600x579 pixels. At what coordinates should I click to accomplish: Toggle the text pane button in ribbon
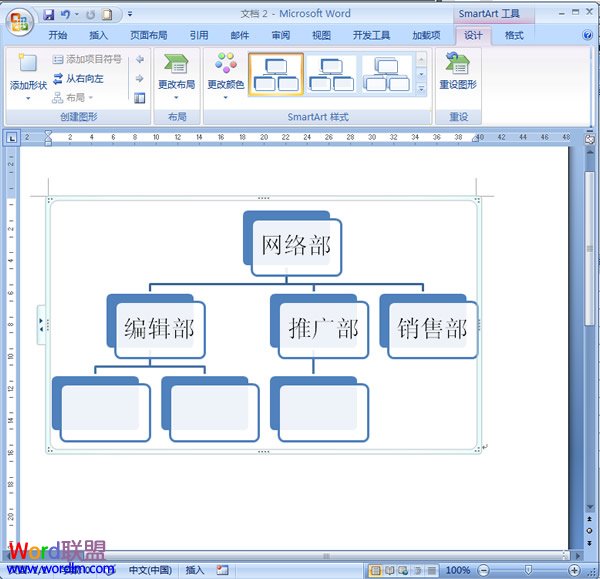[139, 97]
